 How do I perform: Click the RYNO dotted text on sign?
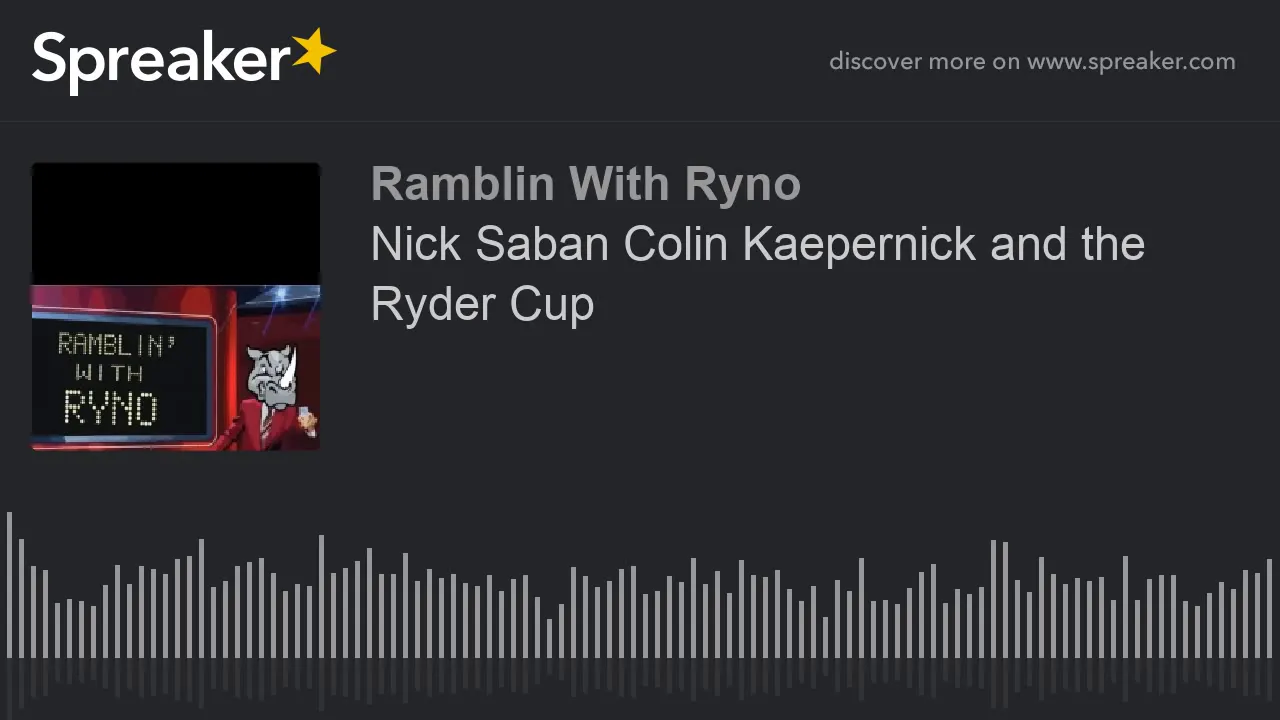point(111,408)
